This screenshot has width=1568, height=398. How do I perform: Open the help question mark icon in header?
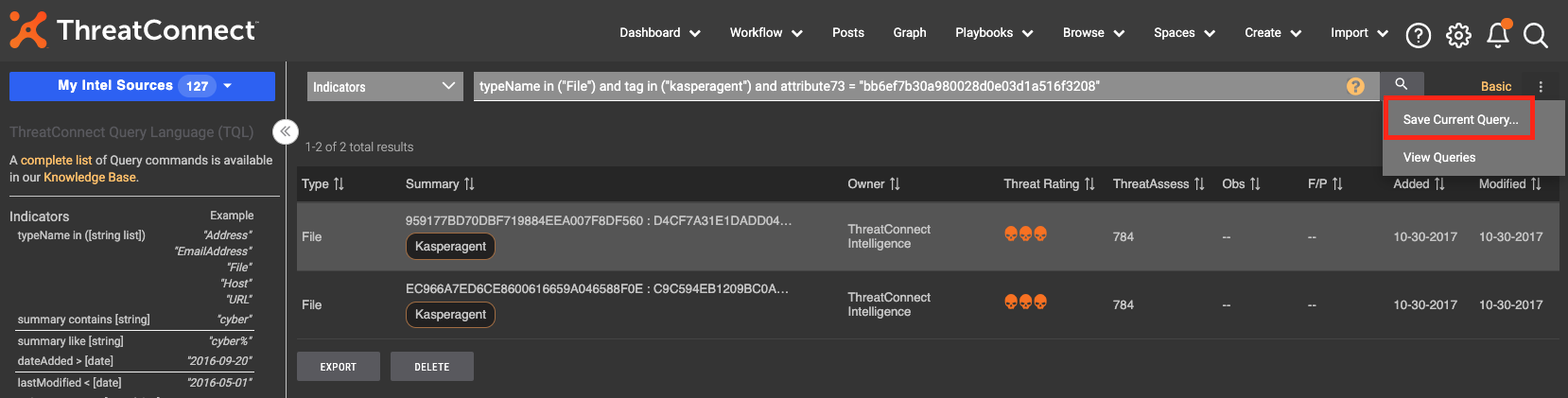[1418, 35]
